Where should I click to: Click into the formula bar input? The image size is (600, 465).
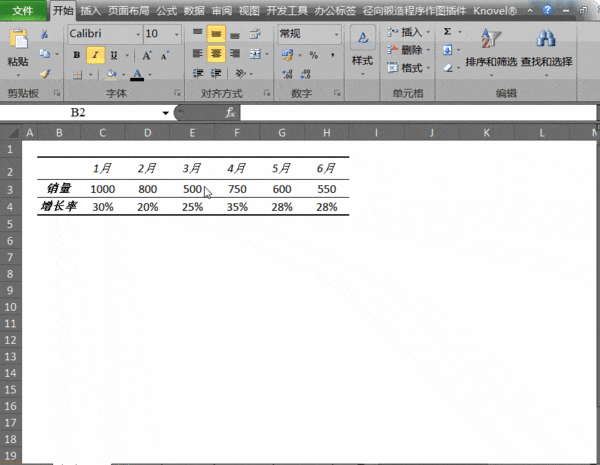(x=417, y=113)
